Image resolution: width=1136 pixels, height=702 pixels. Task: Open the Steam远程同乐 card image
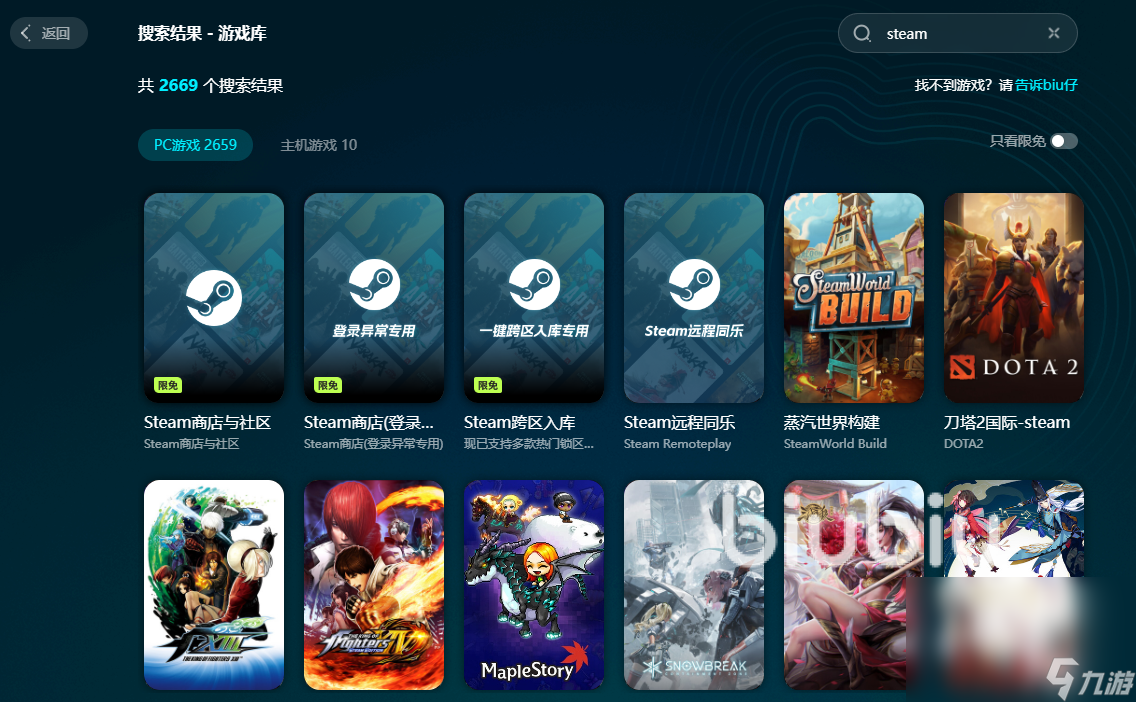tap(694, 298)
